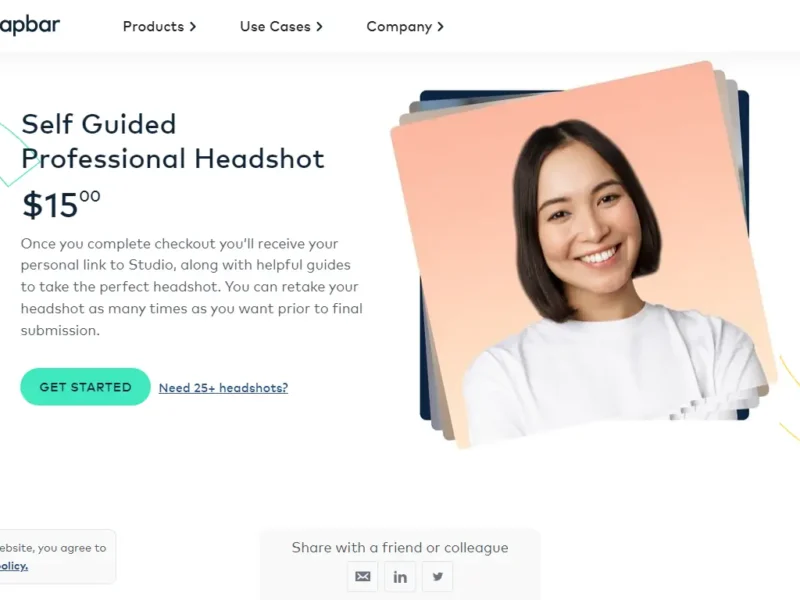Open the Company menu
This screenshot has height=600, width=800.
399,27
